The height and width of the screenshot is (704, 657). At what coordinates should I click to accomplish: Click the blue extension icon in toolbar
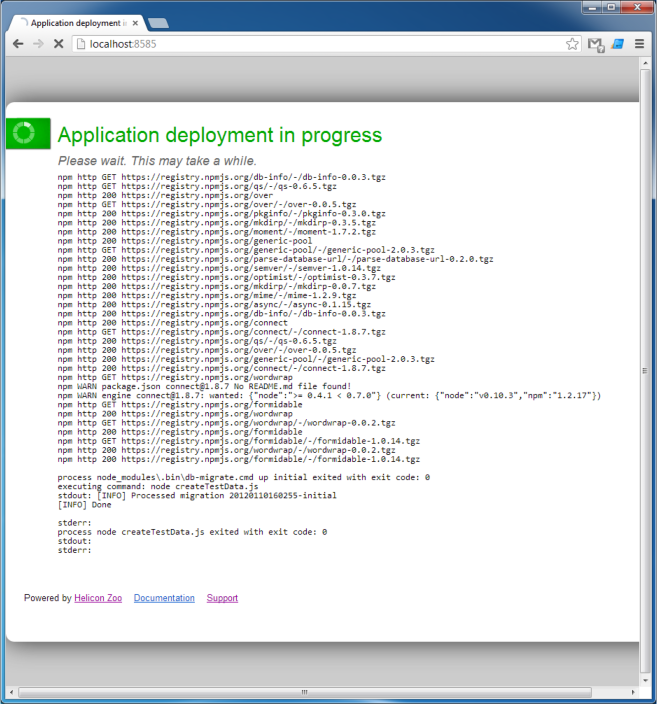pos(617,44)
